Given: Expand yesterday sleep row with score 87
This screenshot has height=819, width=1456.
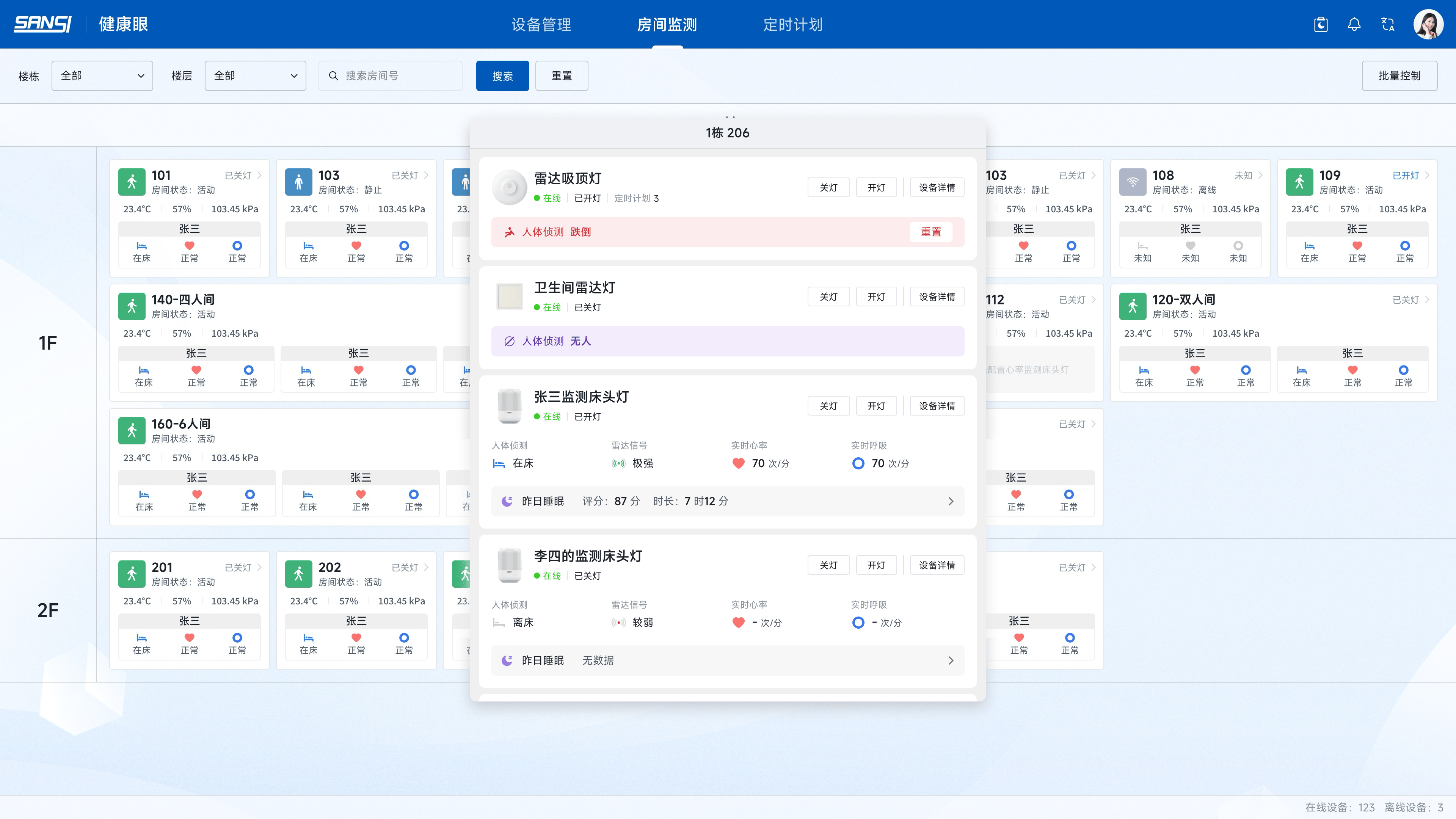Looking at the screenshot, I should [728, 501].
